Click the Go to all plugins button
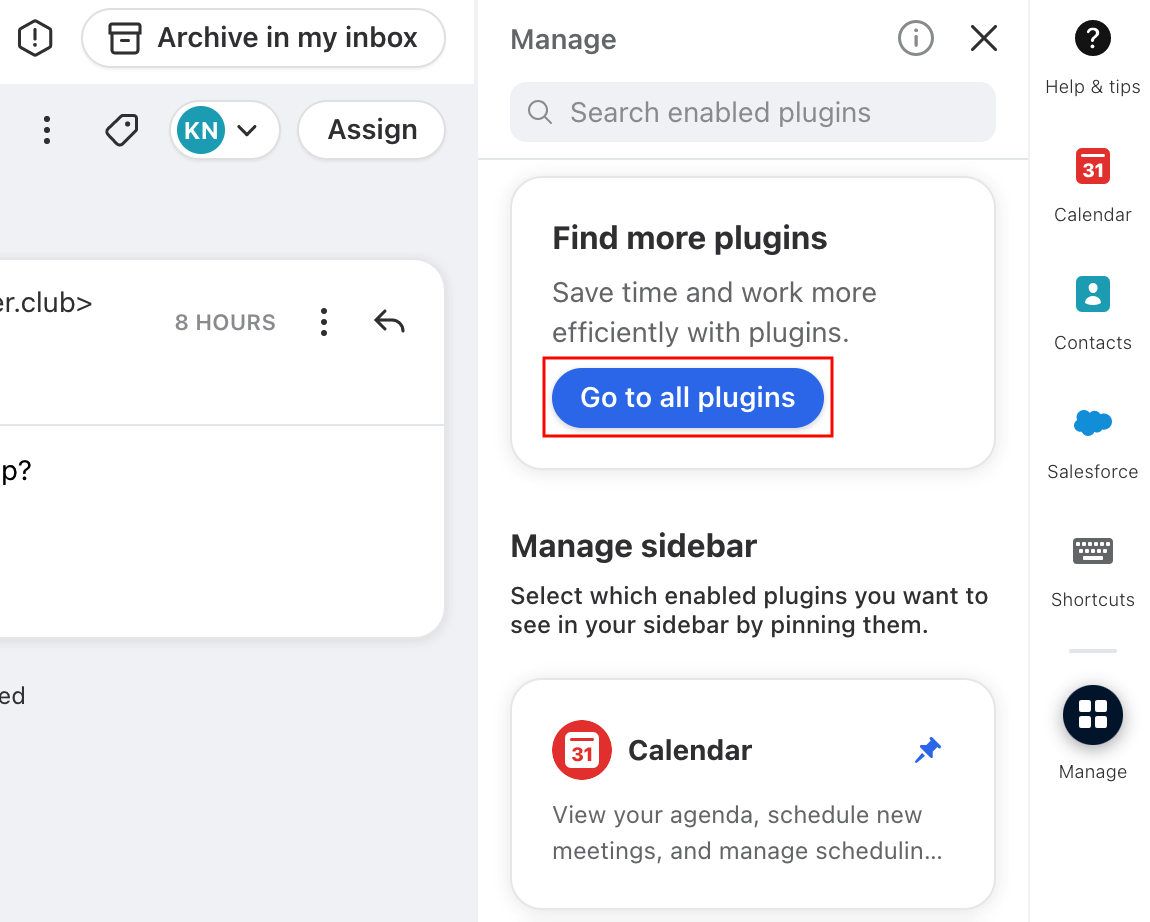 [687, 398]
